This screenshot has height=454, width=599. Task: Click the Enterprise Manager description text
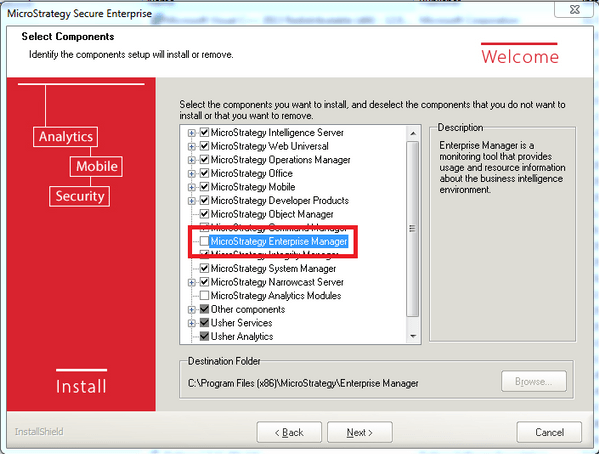tap(502, 167)
